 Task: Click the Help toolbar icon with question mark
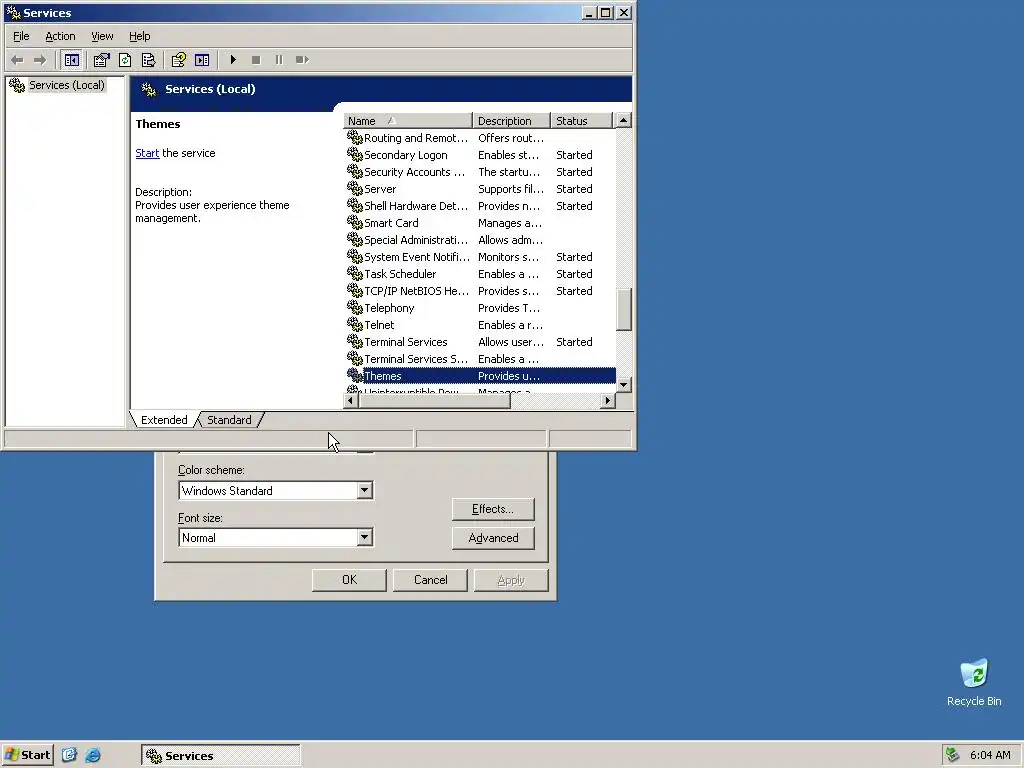[x=178, y=60]
